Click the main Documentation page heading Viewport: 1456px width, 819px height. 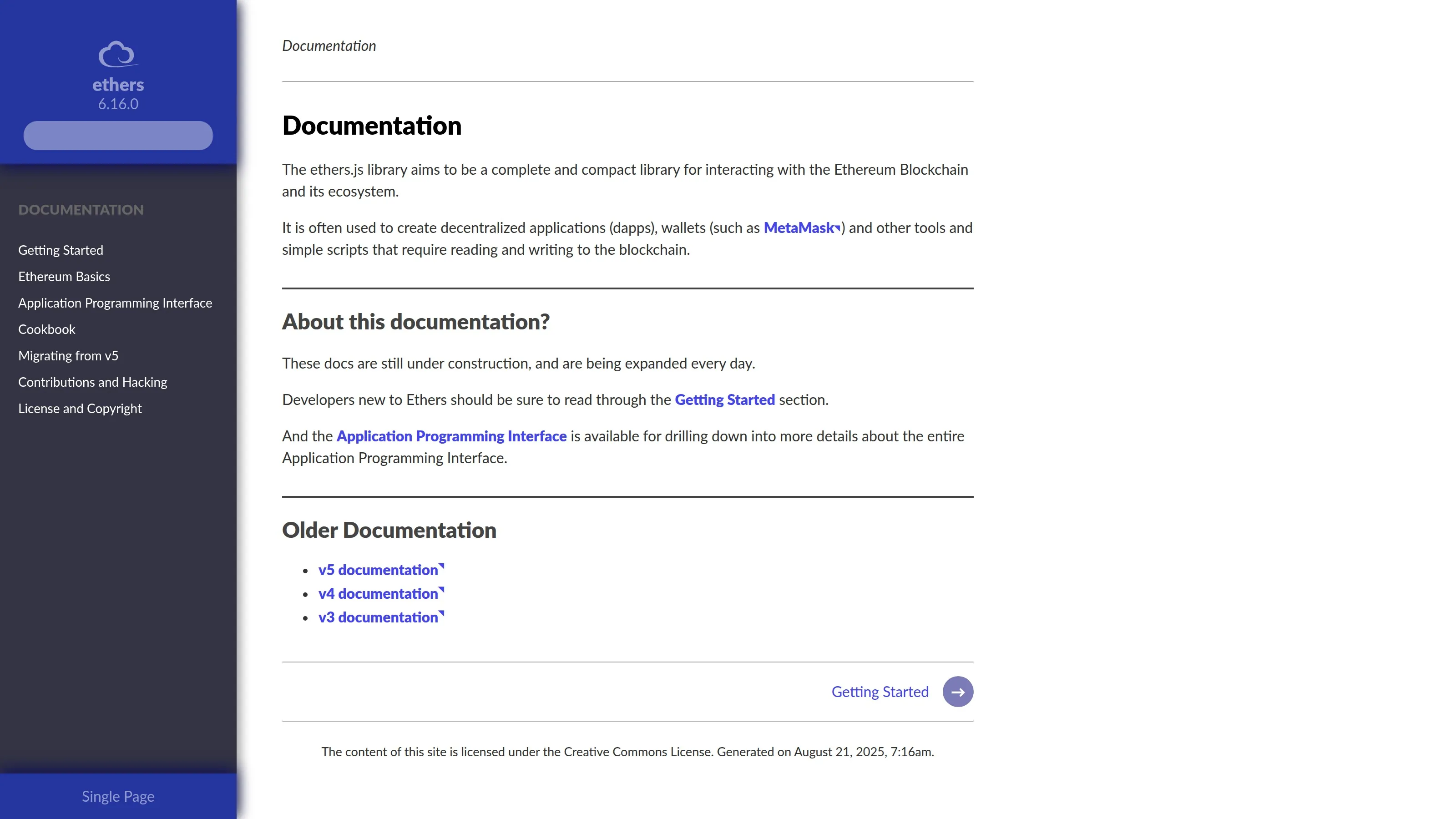(x=371, y=126)
